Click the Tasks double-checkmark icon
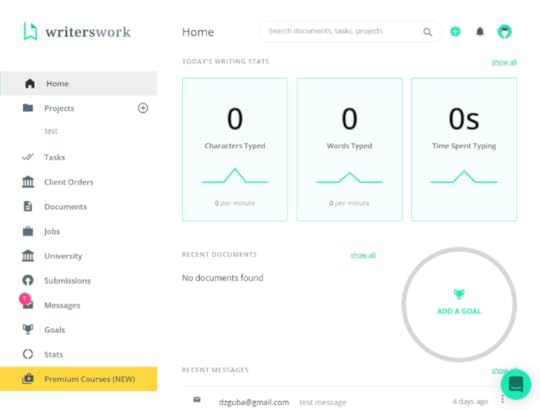The width and height of the screenshot is (540, 410). 28,157
